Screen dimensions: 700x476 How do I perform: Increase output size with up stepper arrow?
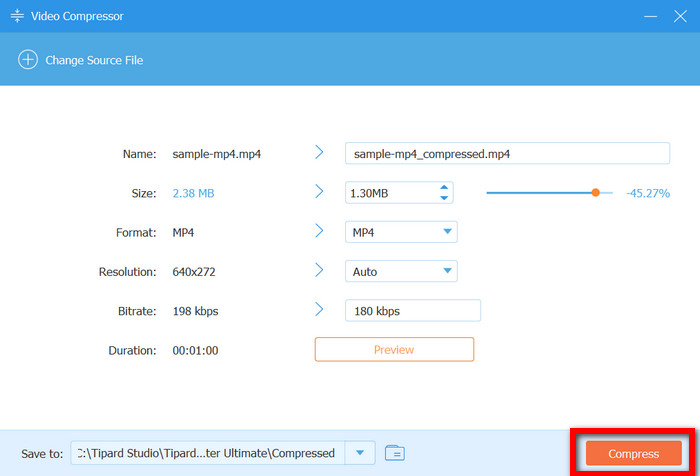445,188
